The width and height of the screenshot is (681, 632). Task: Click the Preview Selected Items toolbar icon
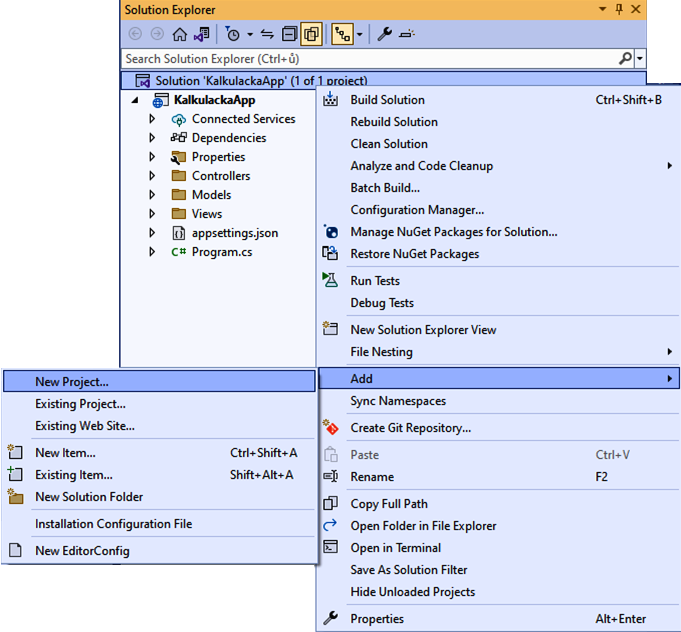[x=407, y=34]
